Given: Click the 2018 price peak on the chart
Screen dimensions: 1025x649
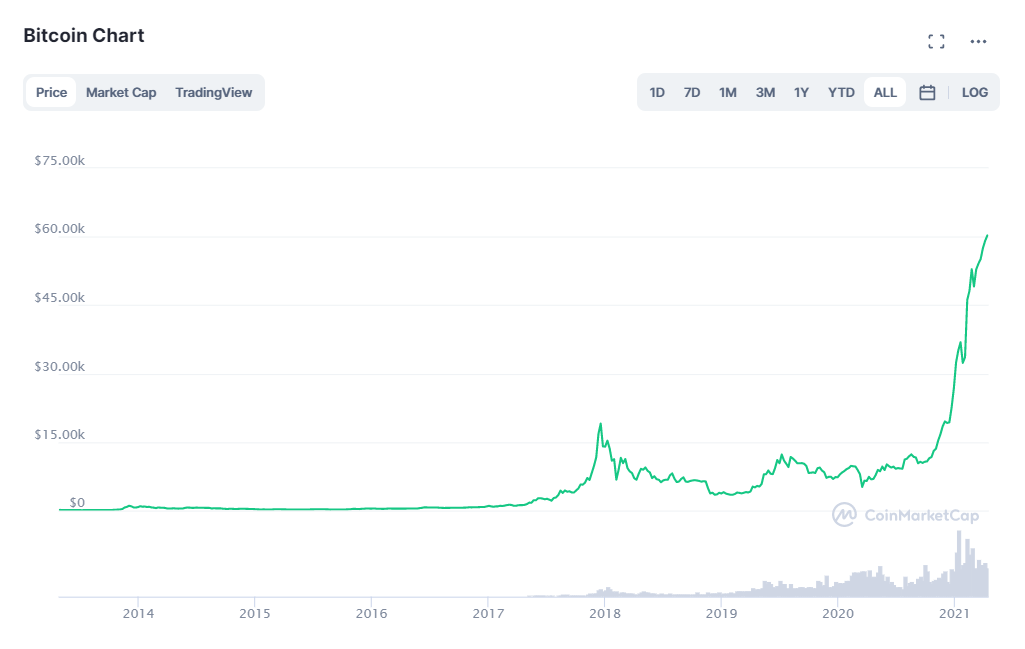Looking at the screenshot, I should (x=600, y=424).
